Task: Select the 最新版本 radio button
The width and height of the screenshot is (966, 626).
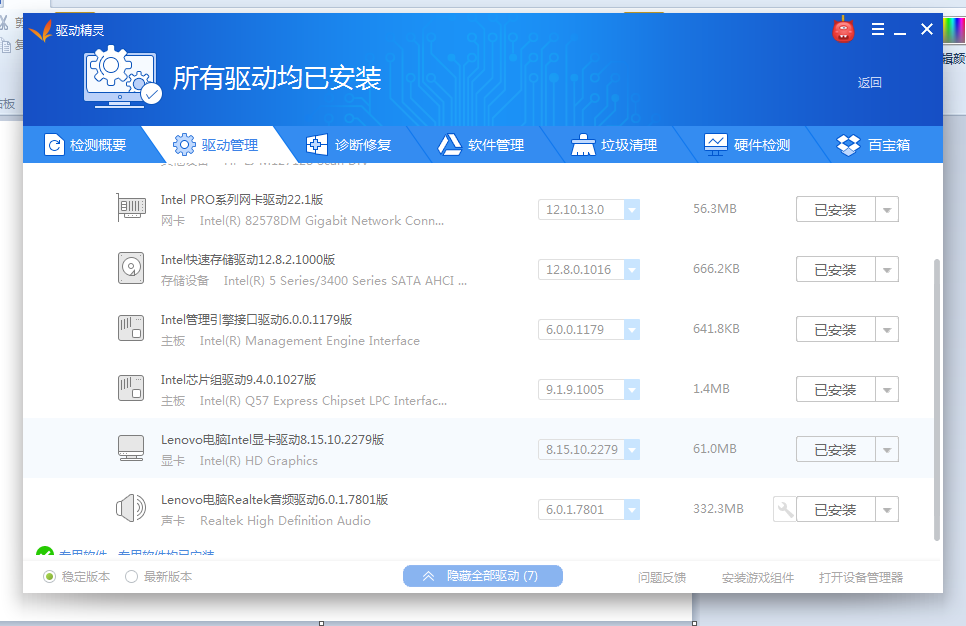Action: click(x=130, y=576)
